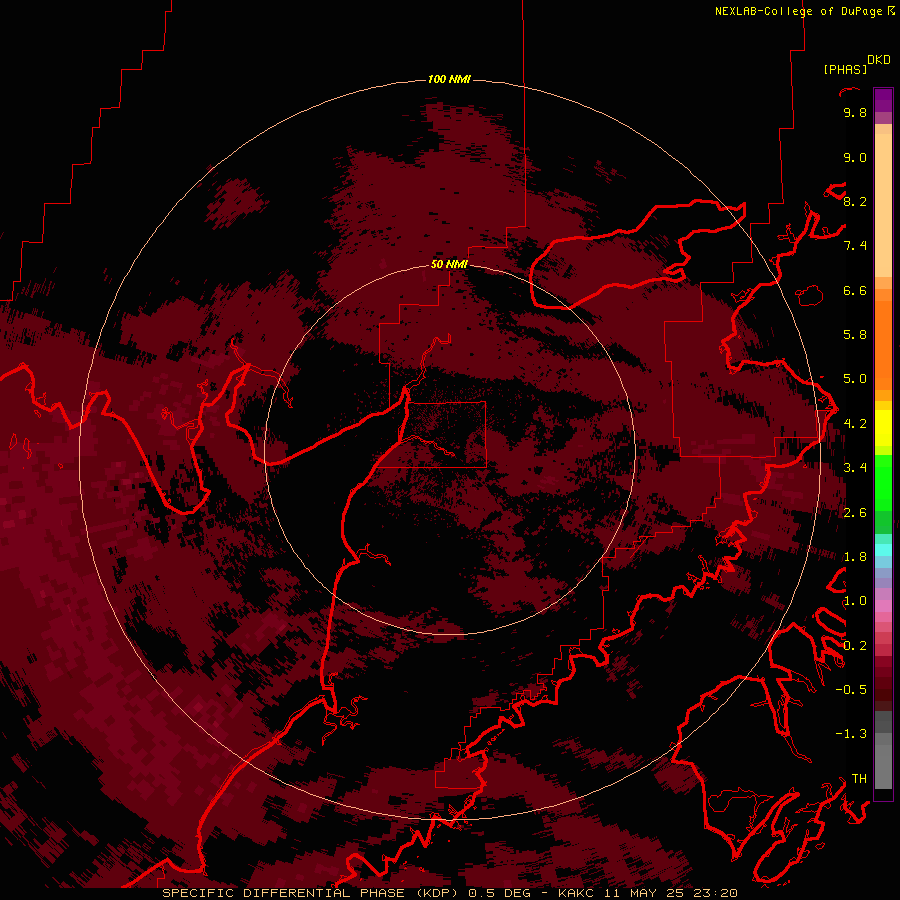
Task: Click the 5.0 value on the color scale
Action: (855, 379)
